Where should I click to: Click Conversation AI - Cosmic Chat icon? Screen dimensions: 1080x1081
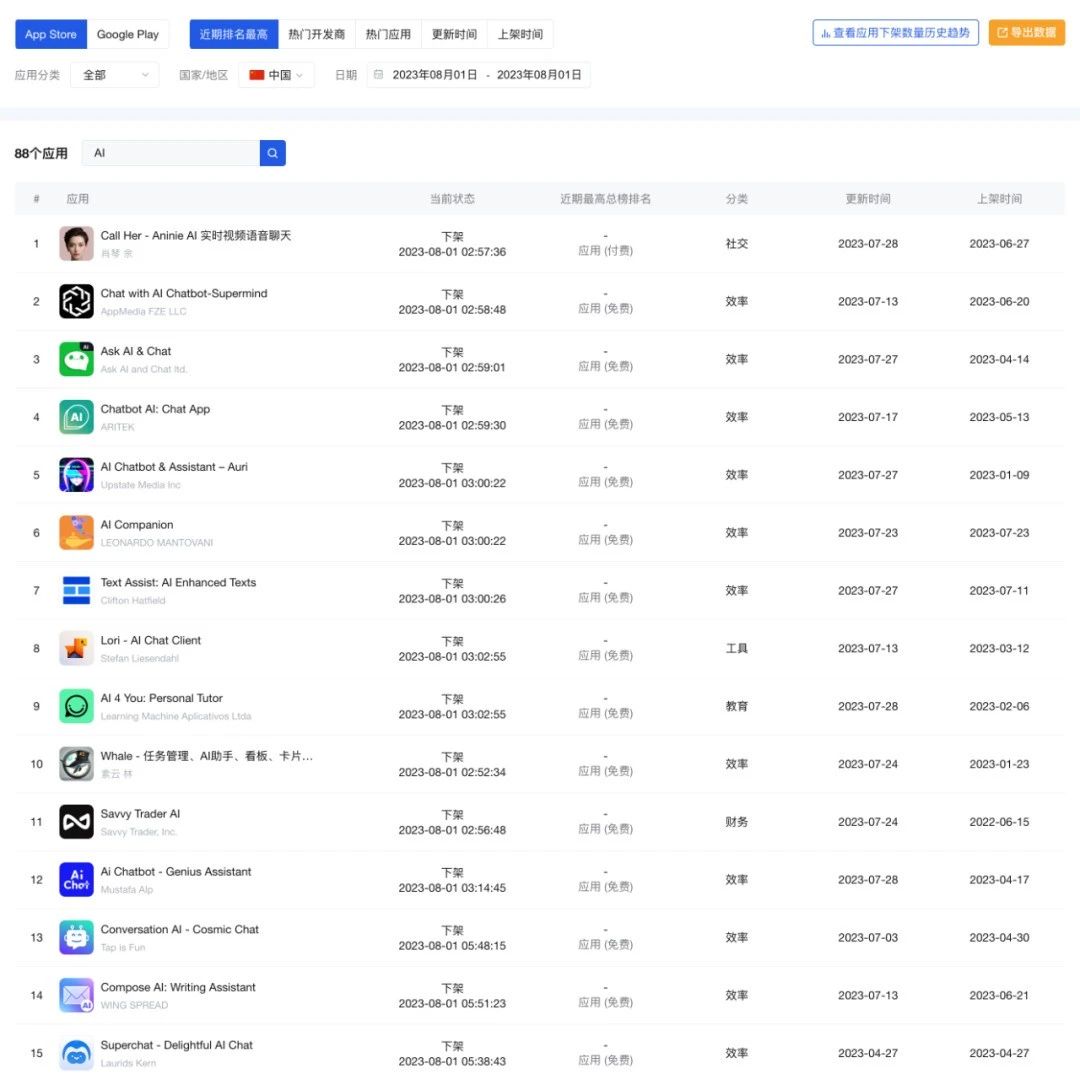[x=77, y=938]
